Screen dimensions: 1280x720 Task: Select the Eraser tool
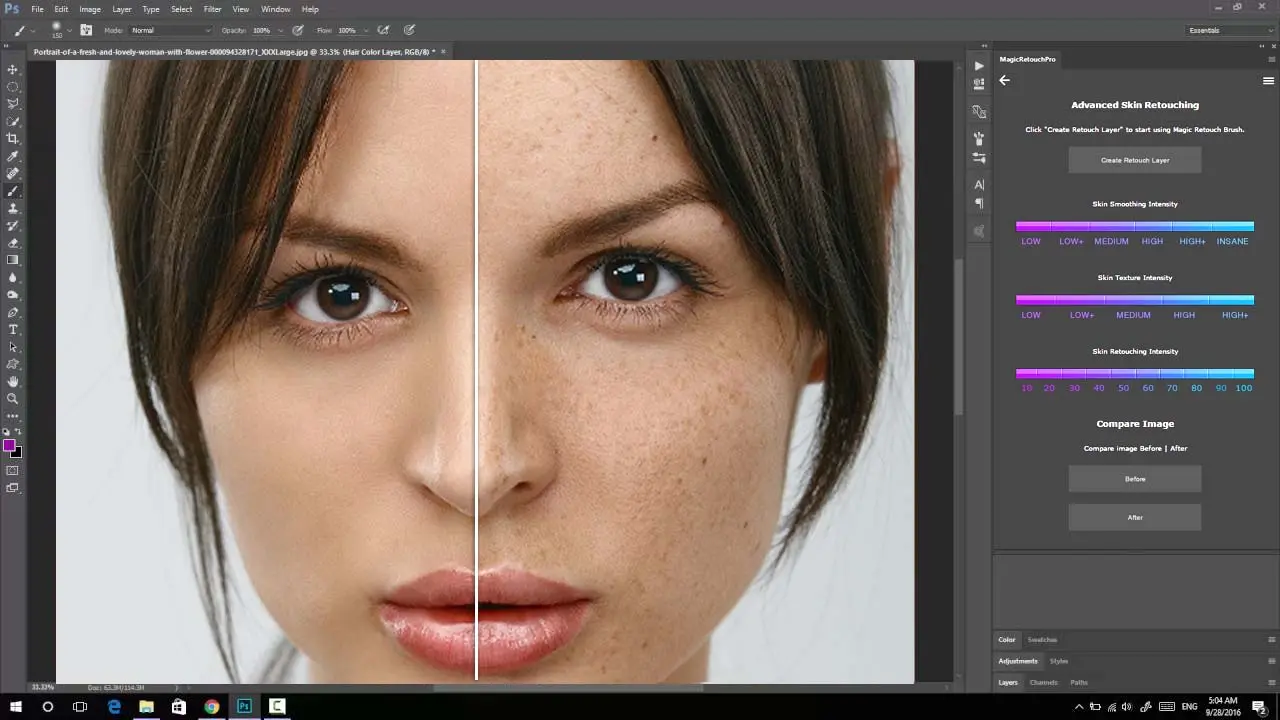click(13, 243)
